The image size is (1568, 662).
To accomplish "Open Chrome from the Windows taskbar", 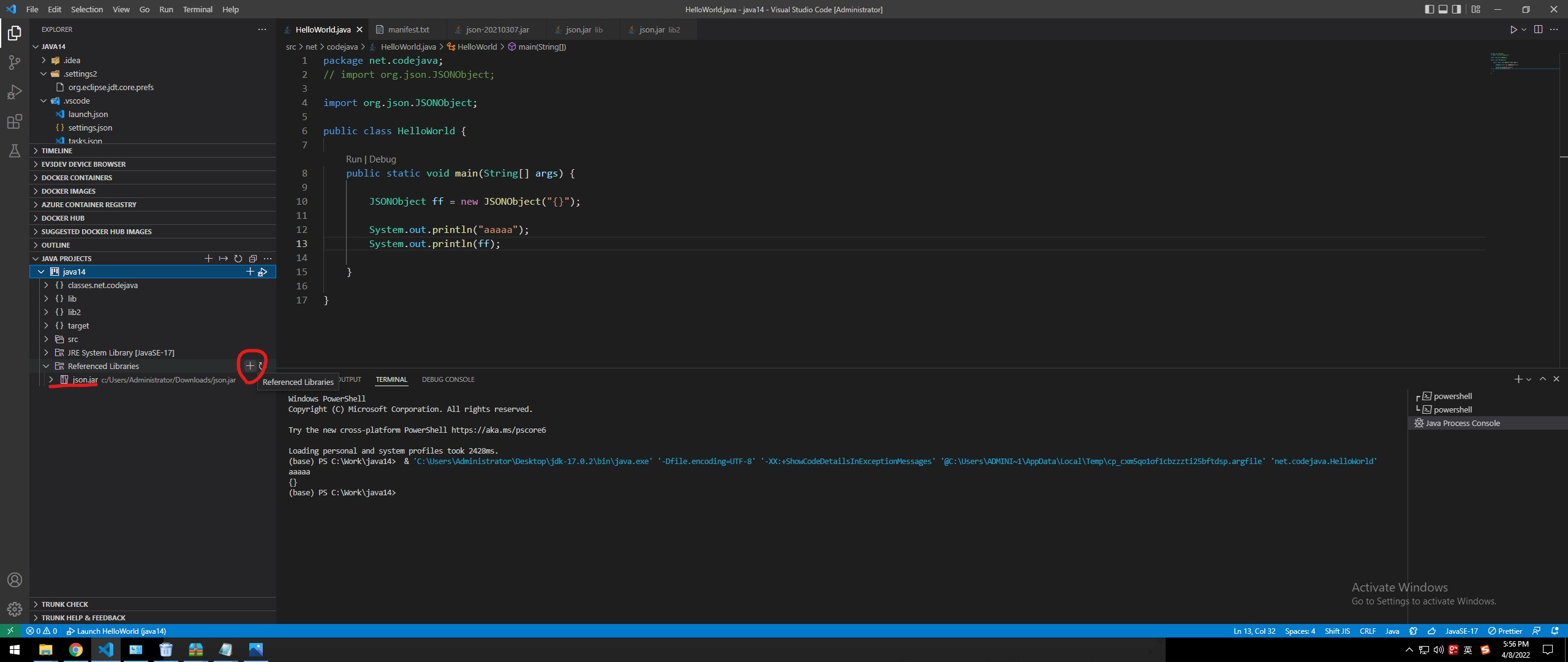I will [x=76, y=650].
